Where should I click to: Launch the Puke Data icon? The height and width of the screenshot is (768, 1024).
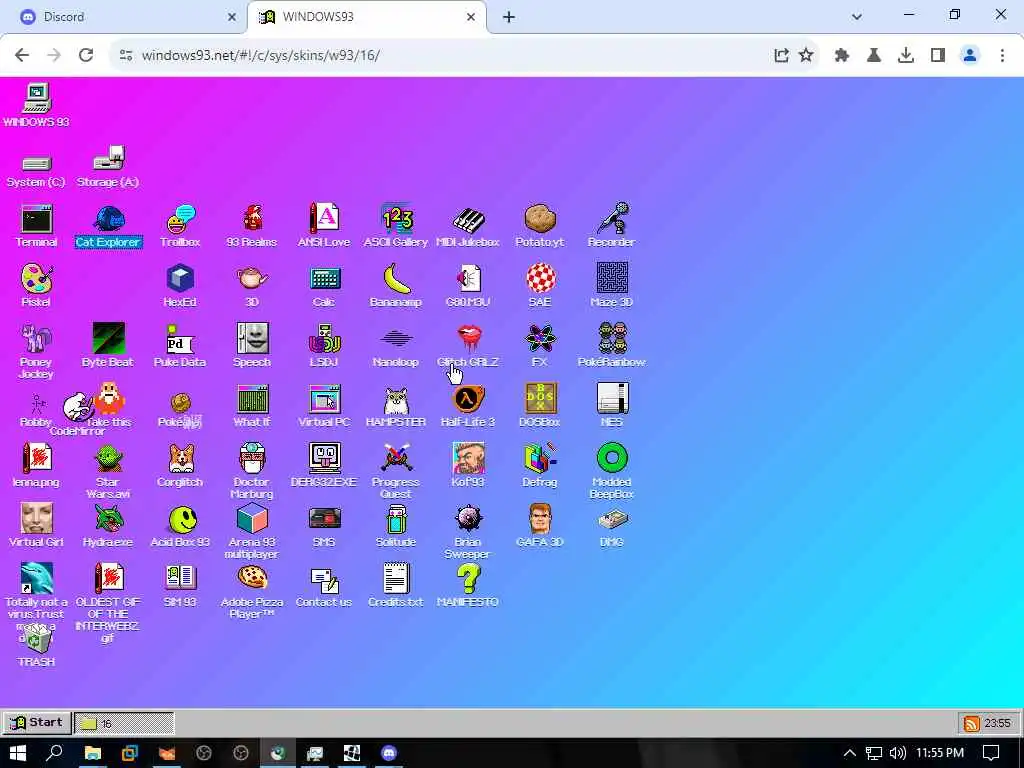pyautogui.click(x=180, y=339)
